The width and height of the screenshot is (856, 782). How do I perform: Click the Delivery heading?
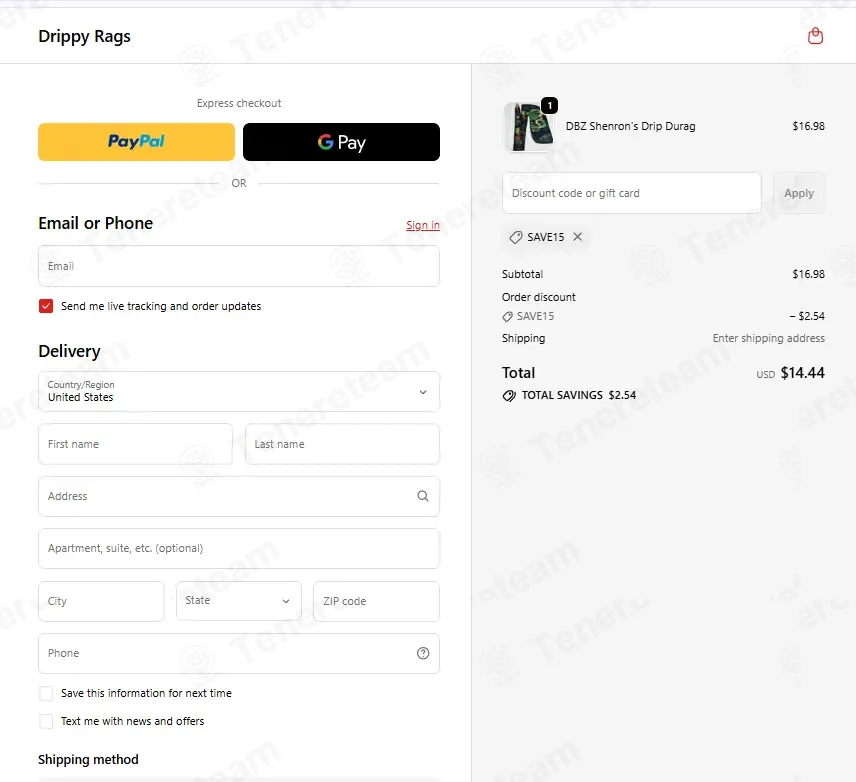pyautogui.click(x=69, y=351)
